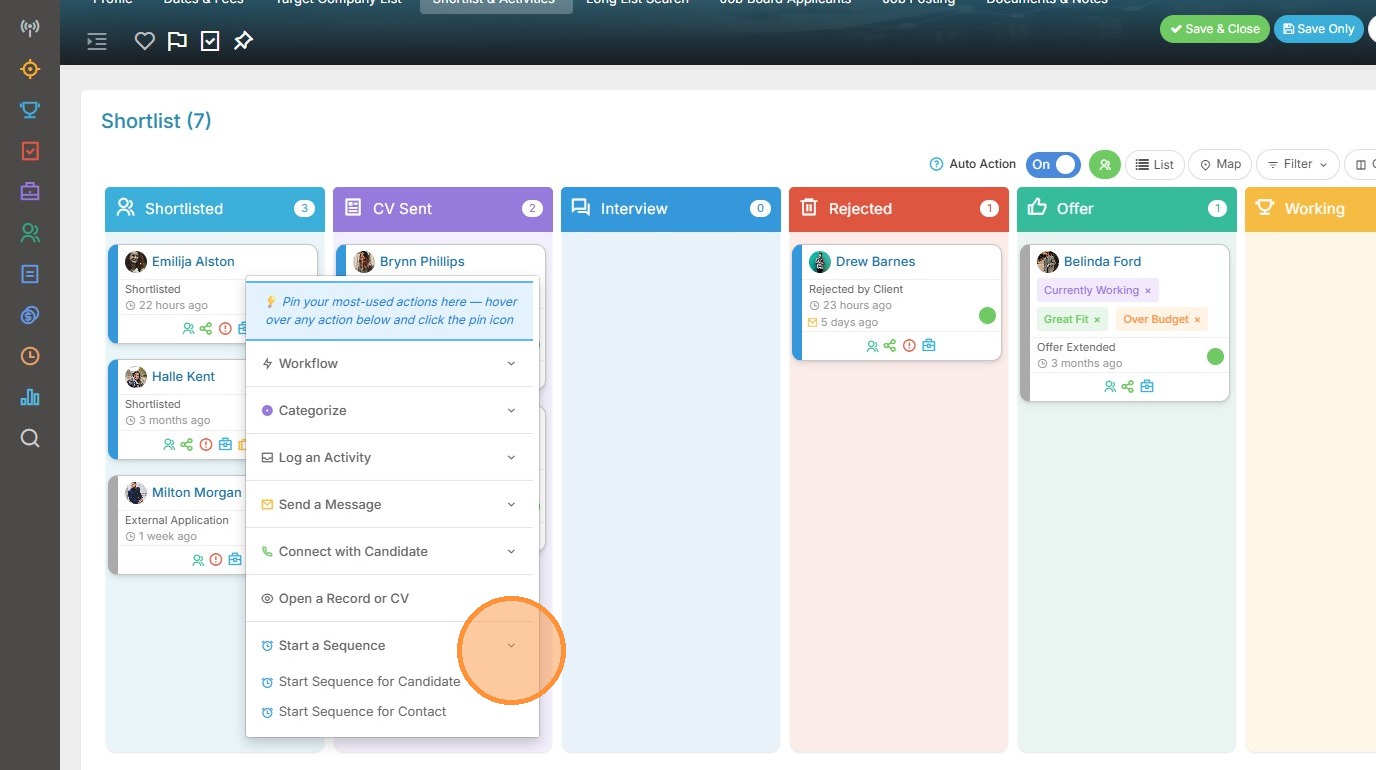Open the blue document list sidebar icon

(x=30, y=274)
